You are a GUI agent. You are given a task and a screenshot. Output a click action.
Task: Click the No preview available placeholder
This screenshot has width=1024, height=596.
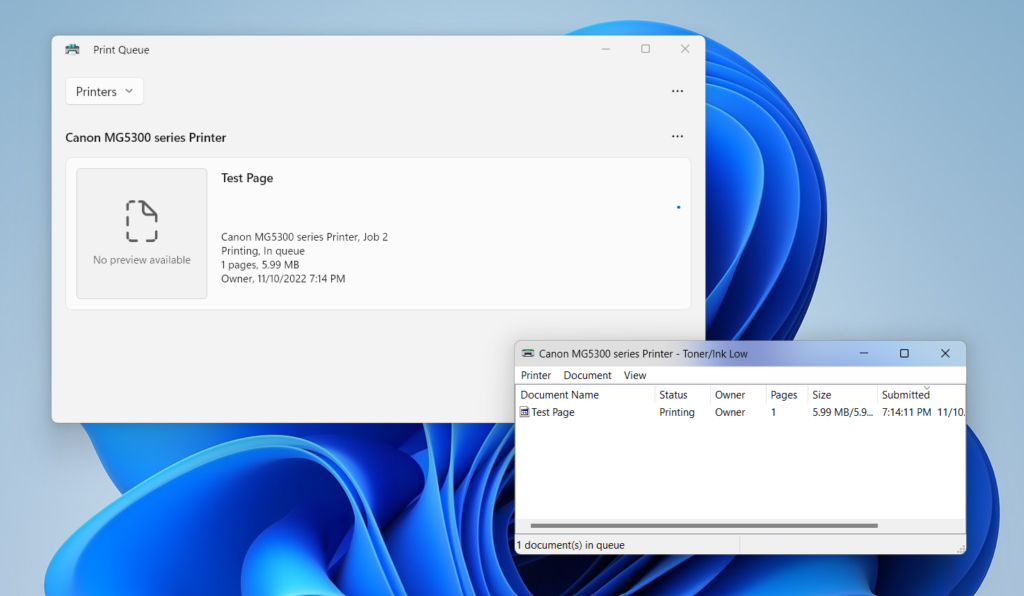(x=141, y=233)
